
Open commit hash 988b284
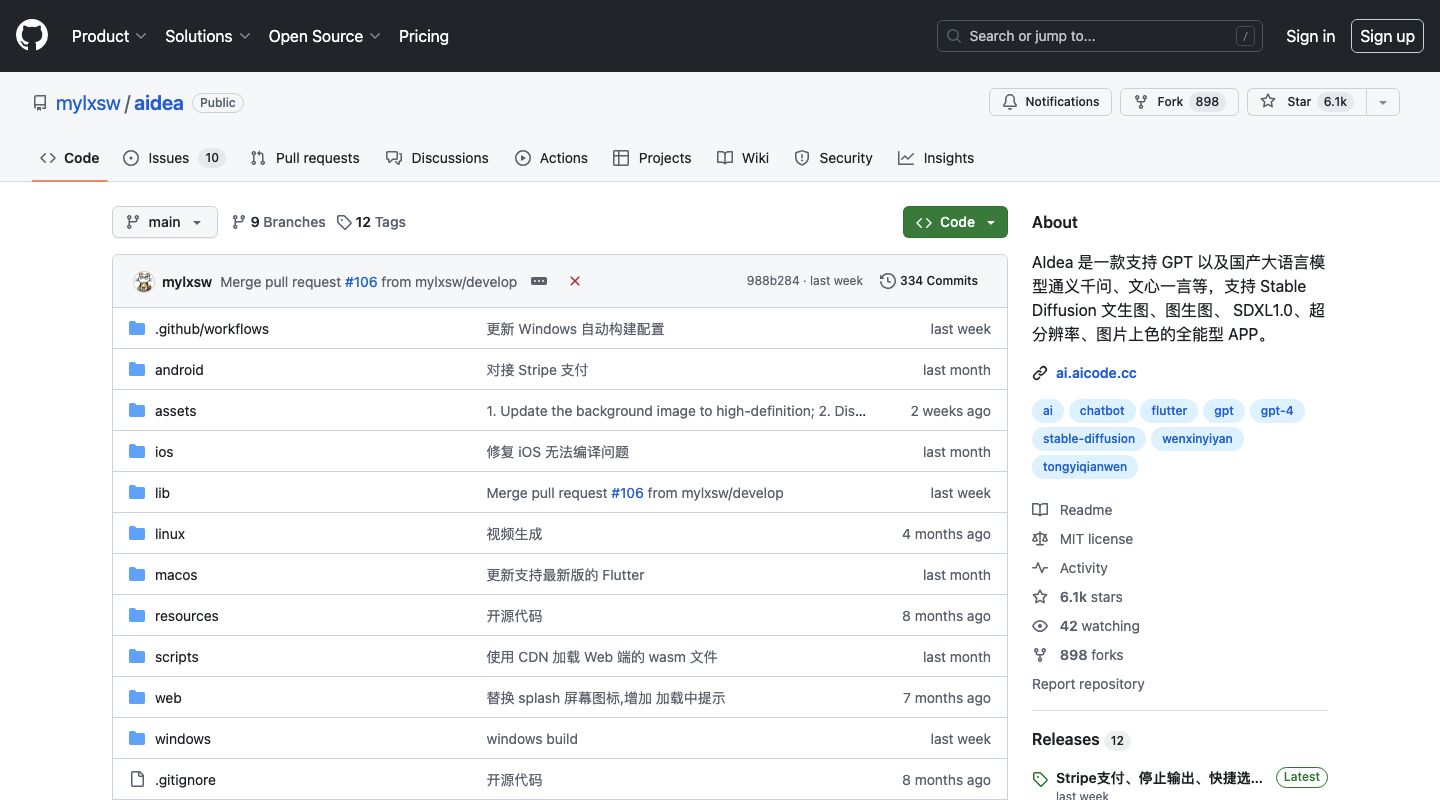click(x=773, y=281)
